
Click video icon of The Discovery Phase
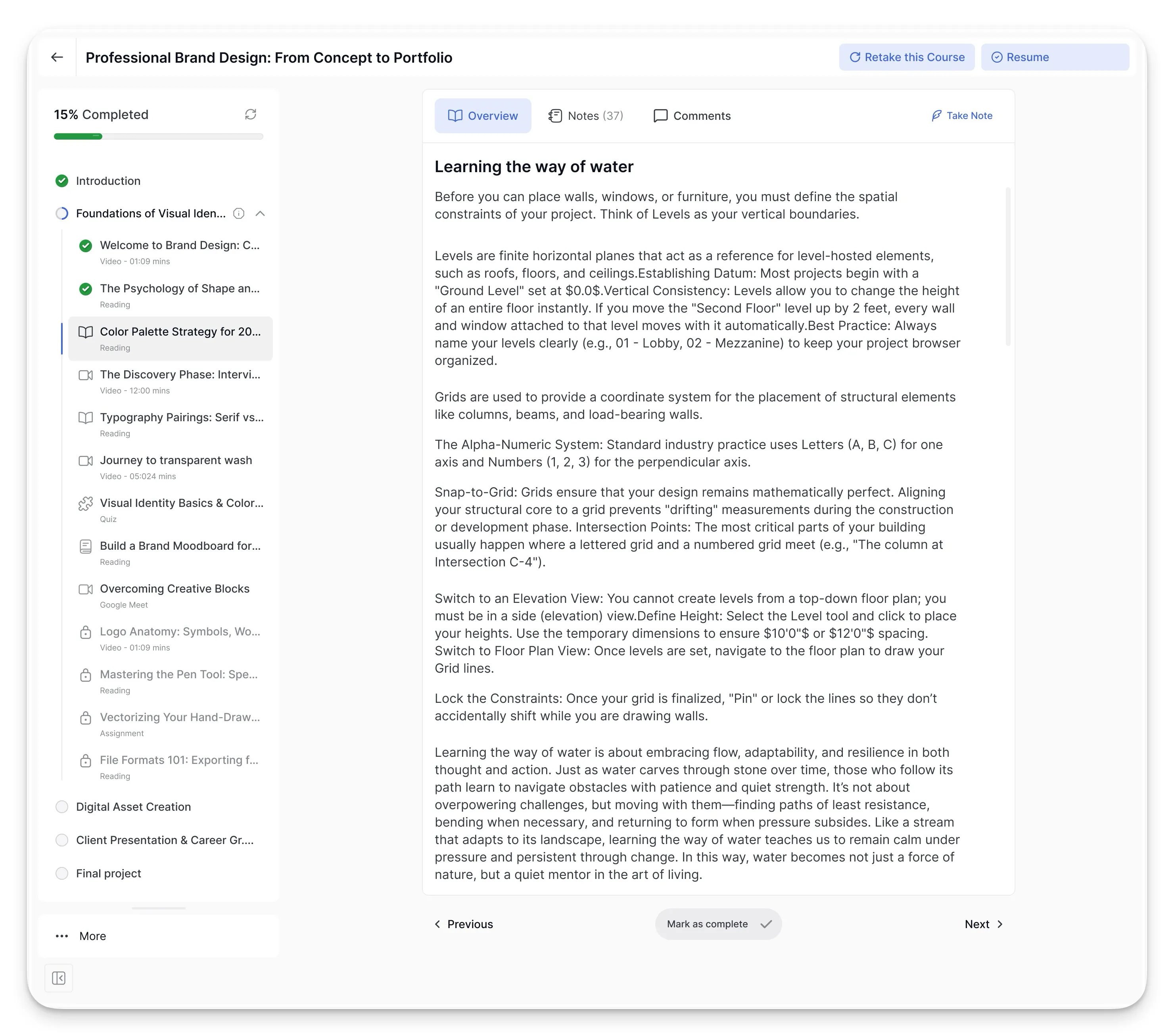(x=86, y=375)
